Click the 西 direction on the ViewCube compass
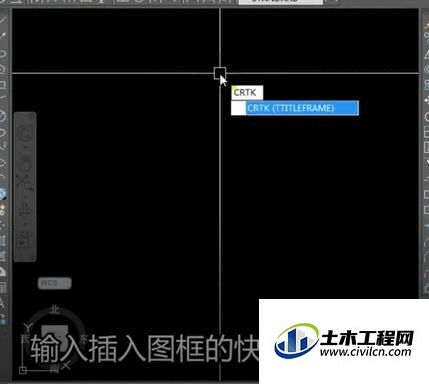Image resolution: width=429 pixels, height=384 pixels. 25,339
